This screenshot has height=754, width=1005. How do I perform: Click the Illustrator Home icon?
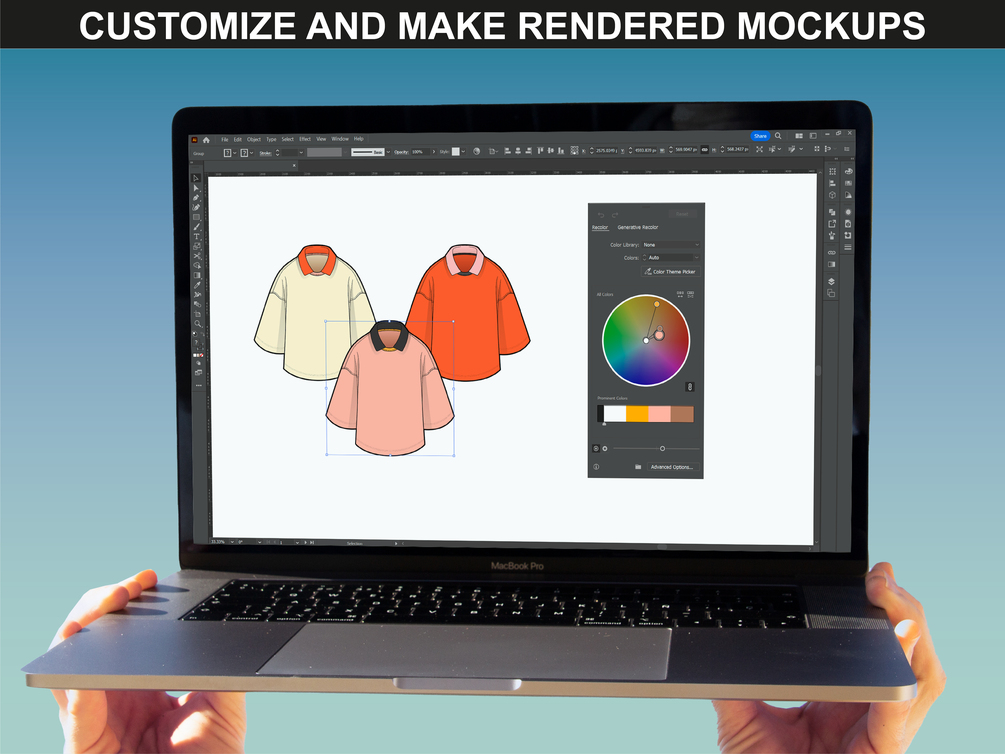[206, 139]
